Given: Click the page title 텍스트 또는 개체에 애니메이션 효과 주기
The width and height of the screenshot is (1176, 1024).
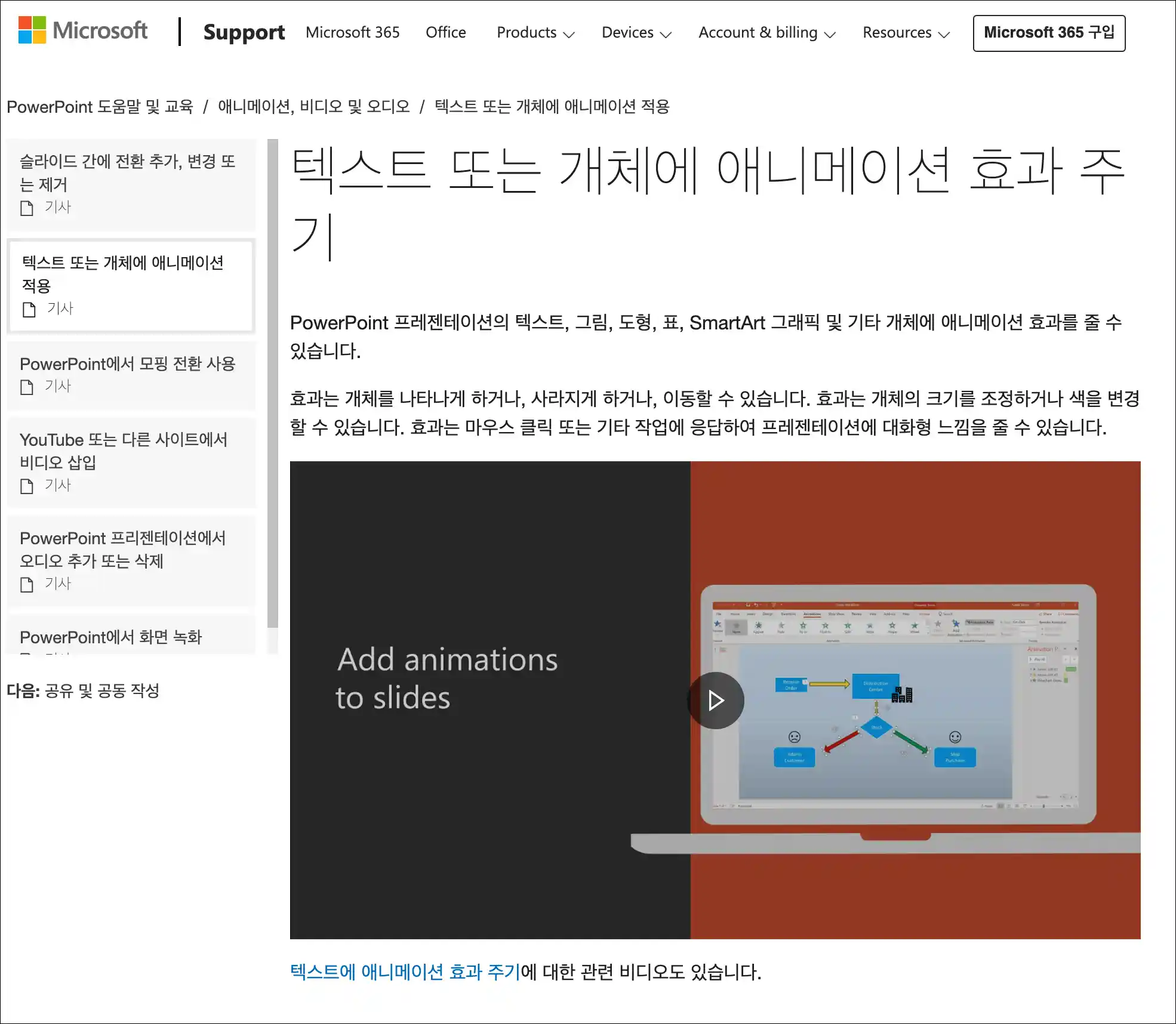Looking at the screenshot, I should coord(708,203).
